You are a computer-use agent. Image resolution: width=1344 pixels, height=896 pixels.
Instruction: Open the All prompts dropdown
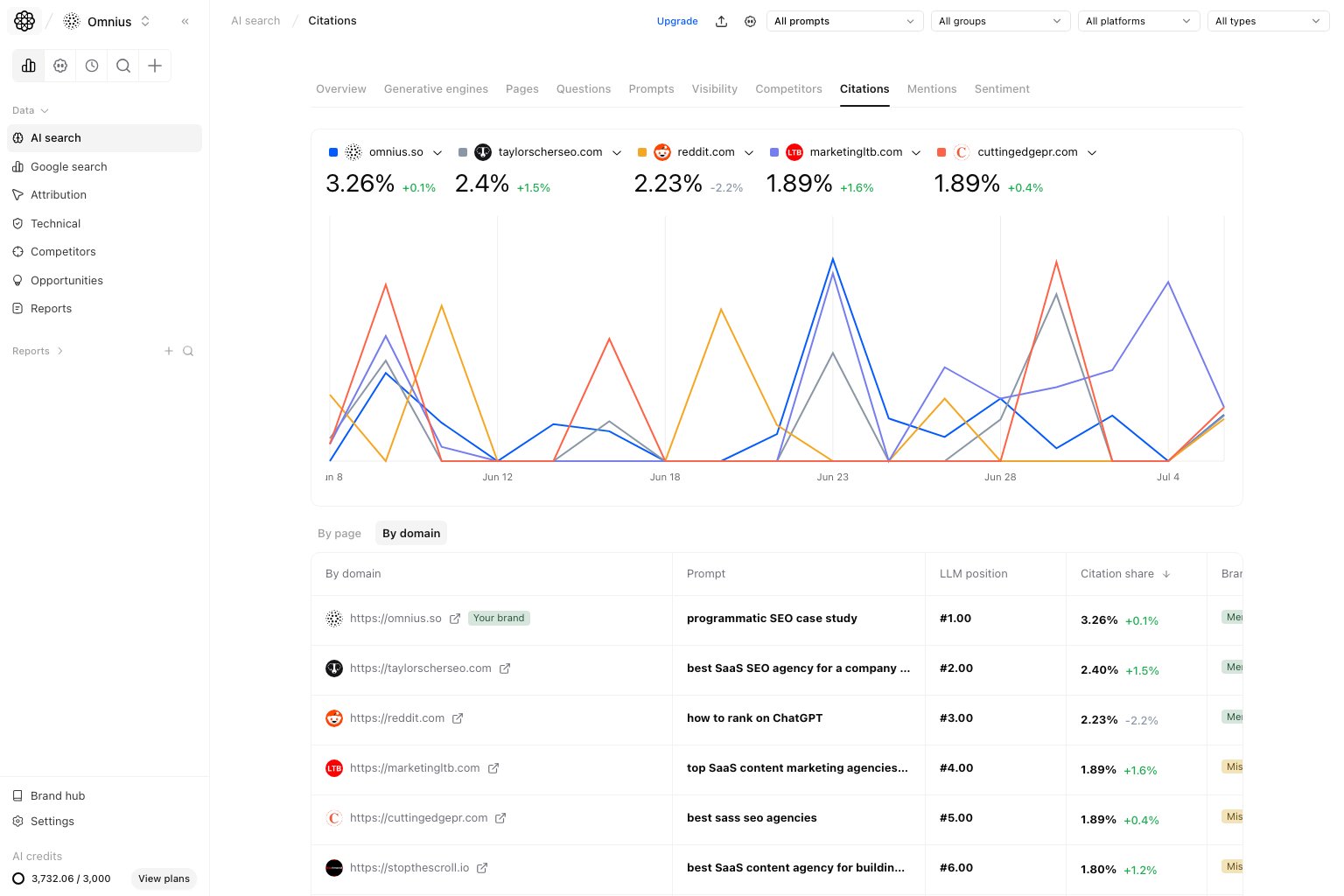coord(844,21)
